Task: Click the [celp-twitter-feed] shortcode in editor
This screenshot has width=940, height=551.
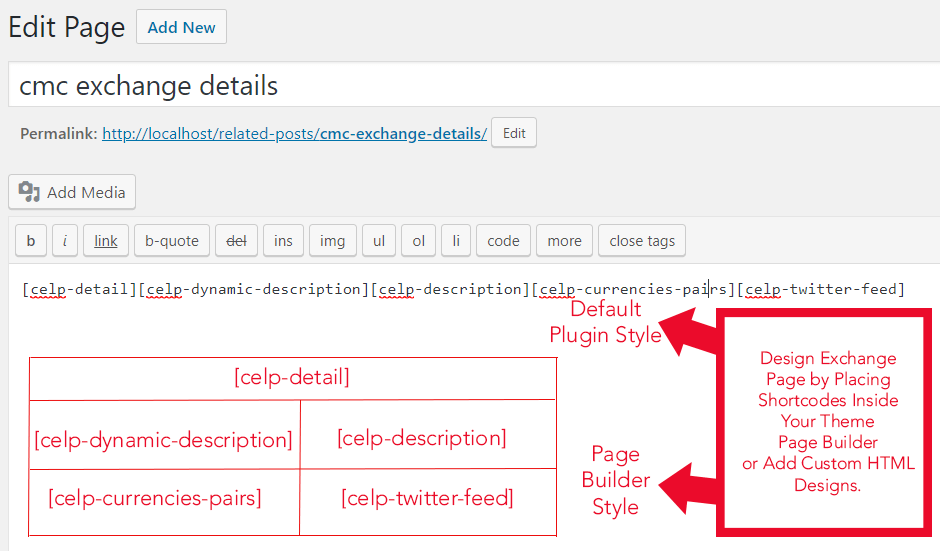Action: [x=820, y=290]
